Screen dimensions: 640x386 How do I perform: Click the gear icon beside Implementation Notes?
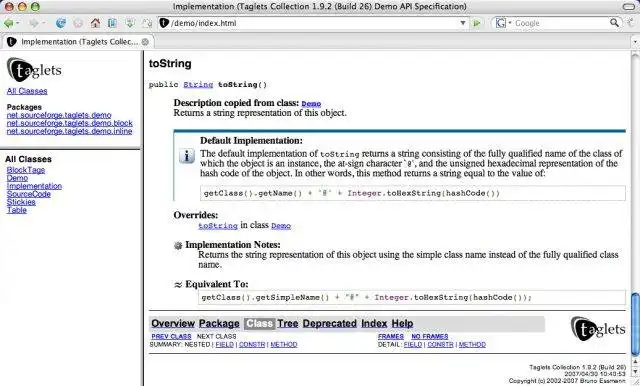(178, 246)
